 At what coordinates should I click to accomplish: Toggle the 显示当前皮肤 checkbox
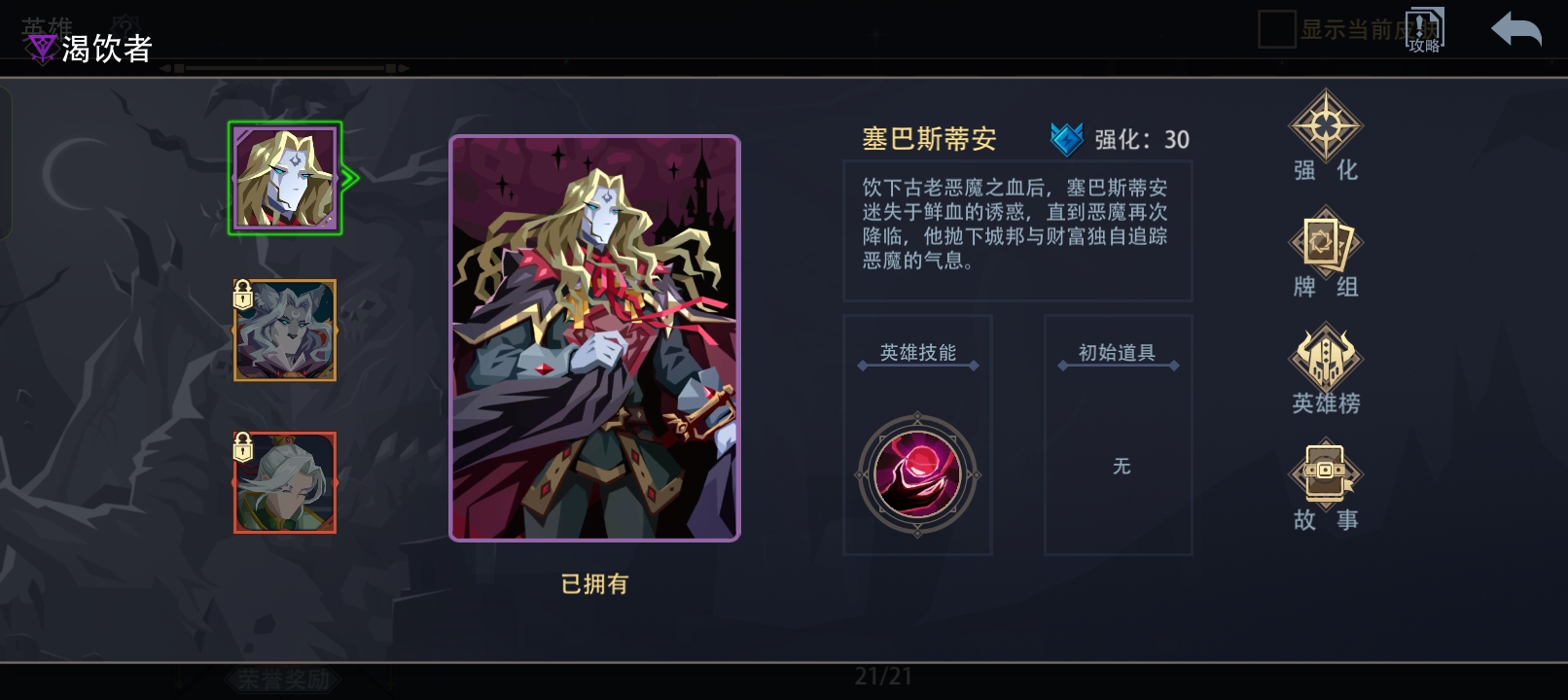point(1276,29)
